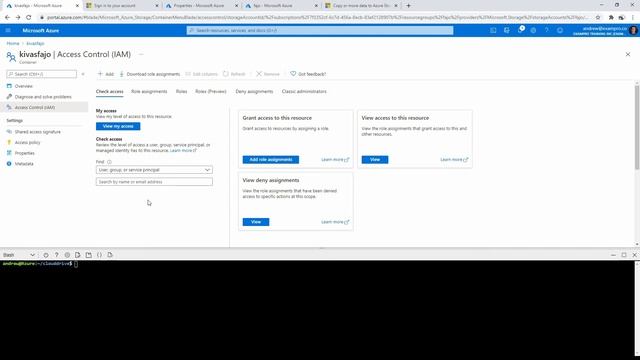Click the web preview icon in Cloud Shell

tap(110, 255)
